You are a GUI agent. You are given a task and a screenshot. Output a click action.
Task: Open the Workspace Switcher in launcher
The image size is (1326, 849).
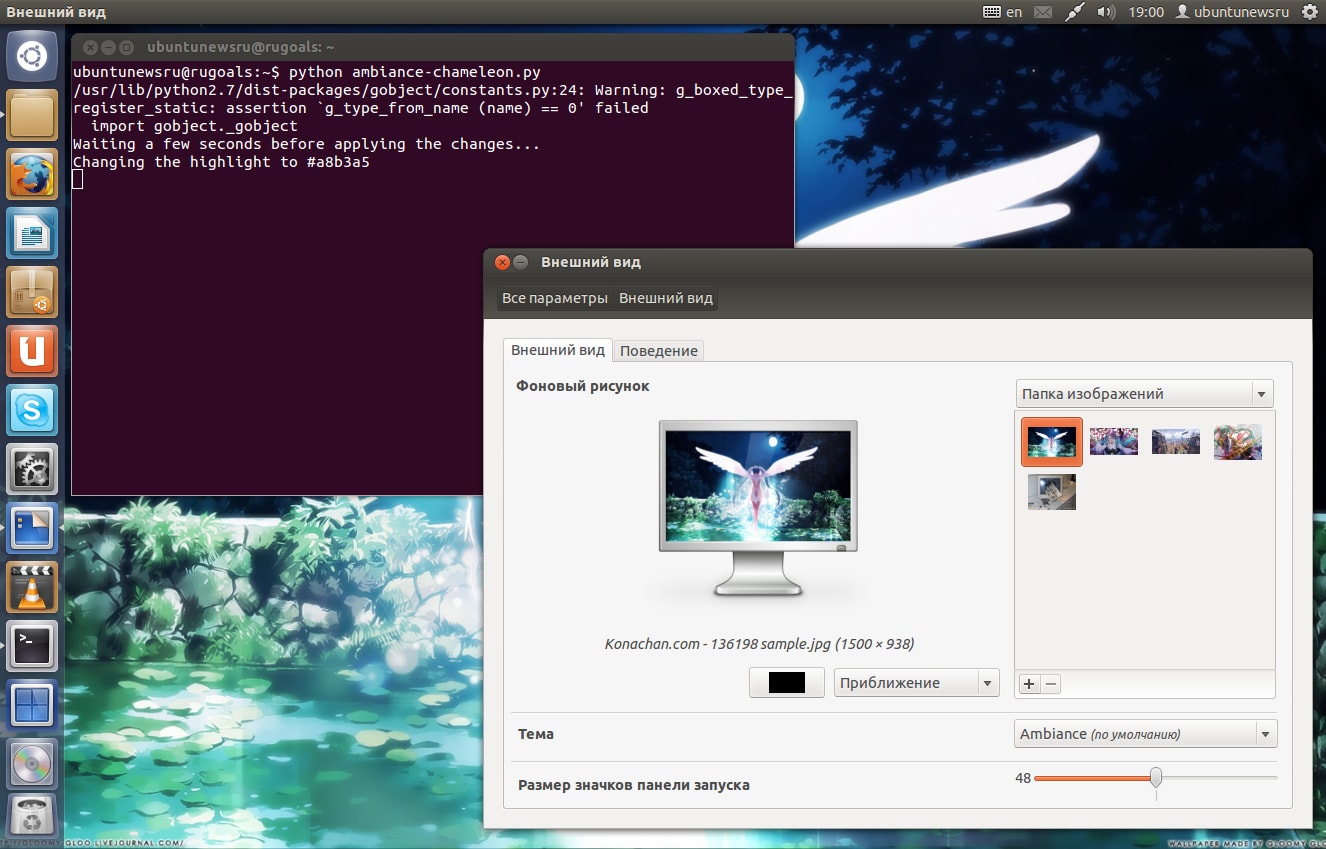click(32, 705)
